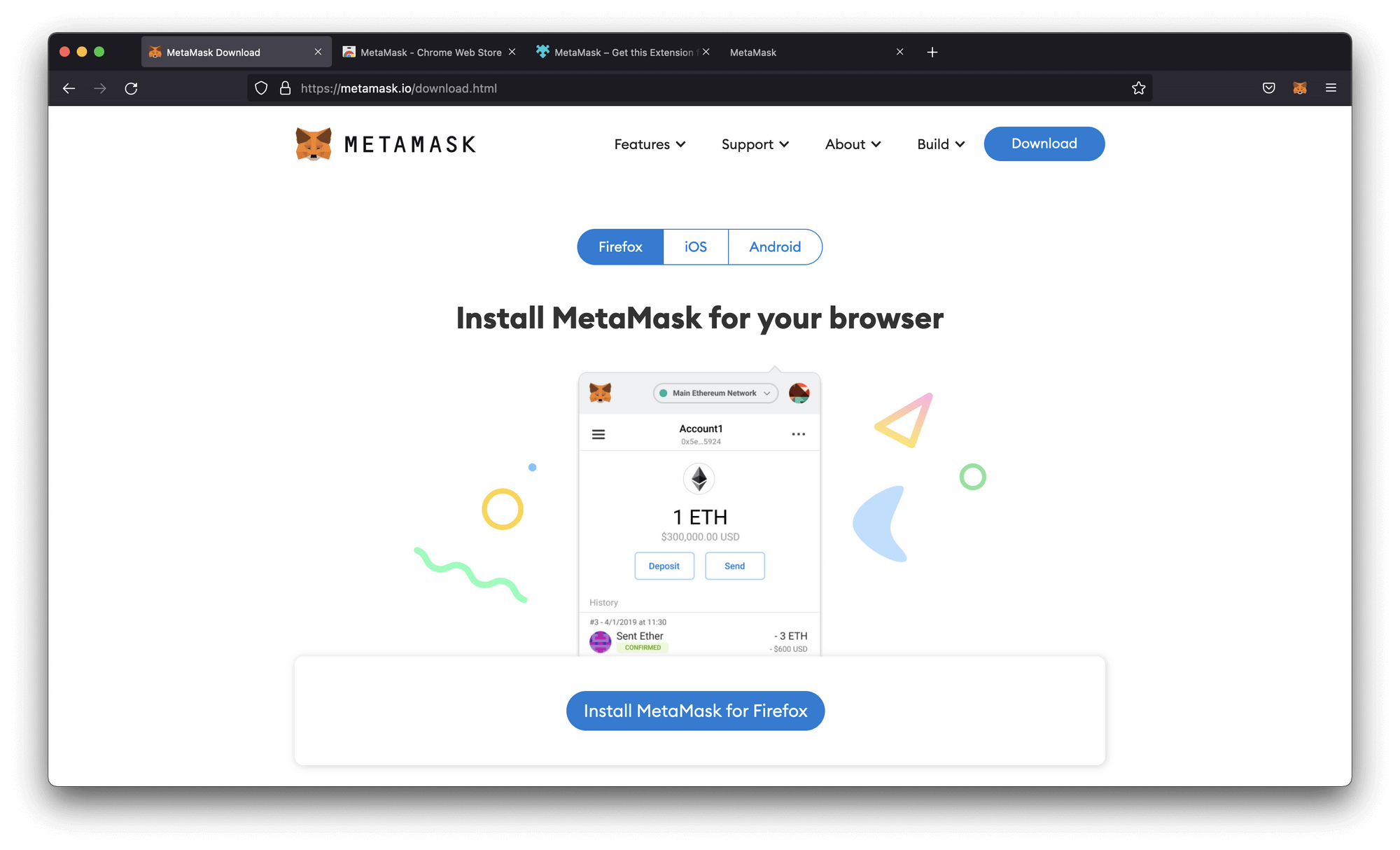This screenshot has height=850, width=1400.
Task: Click the account avatar icon in wallet preview
Action: [800, 393]
